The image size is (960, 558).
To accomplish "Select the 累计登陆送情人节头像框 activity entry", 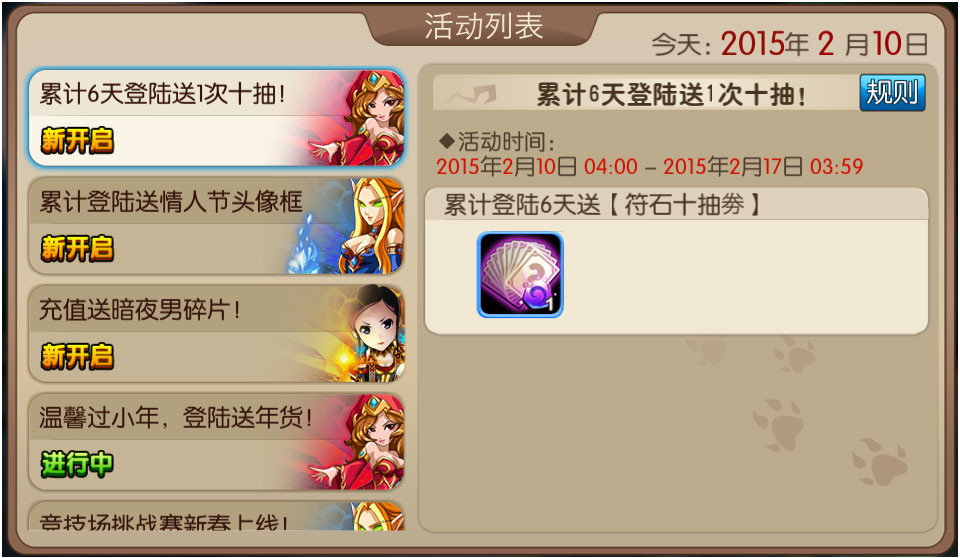I will [217, 226].
